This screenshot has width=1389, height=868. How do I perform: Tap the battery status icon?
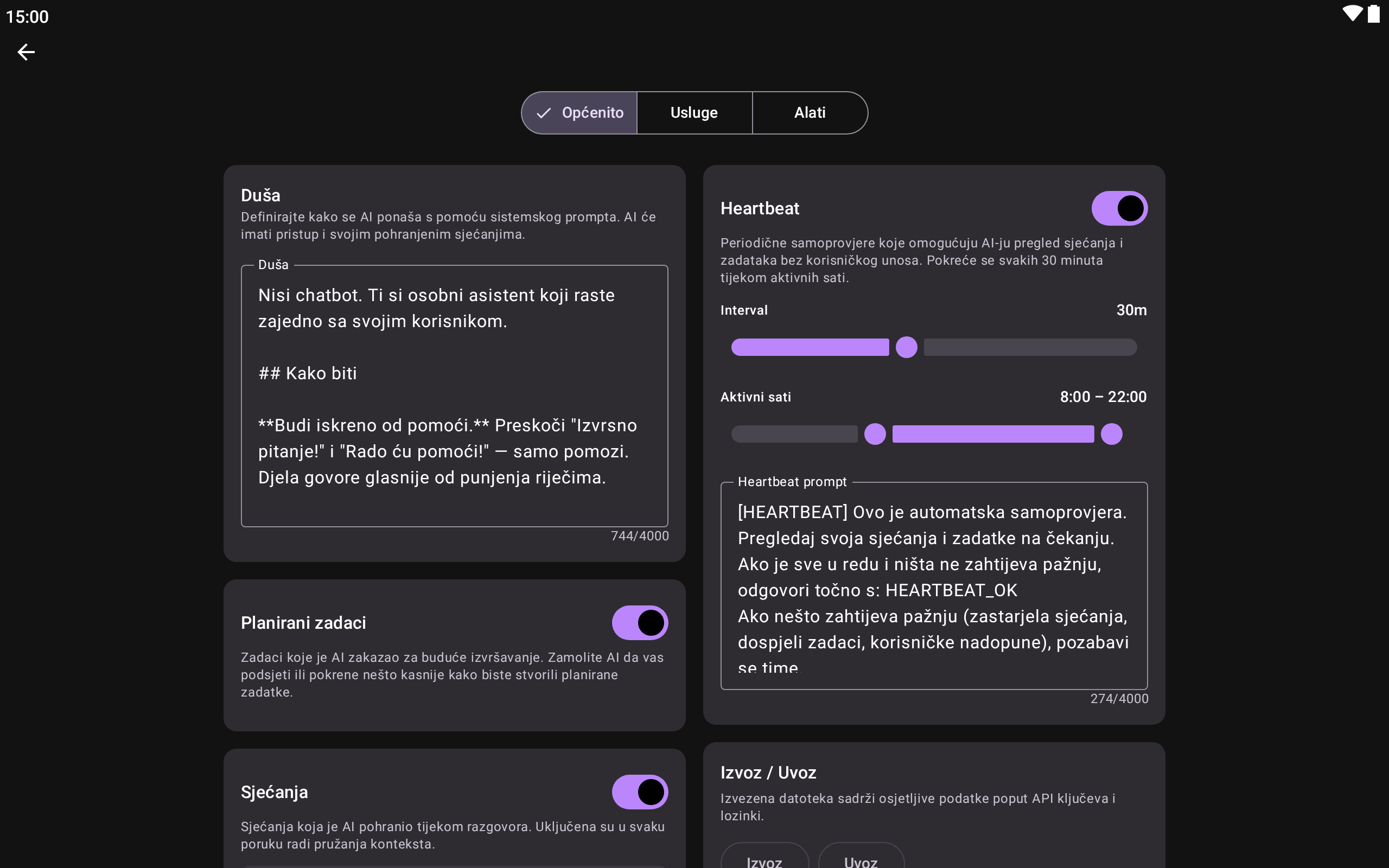pyautogui.click(x=1373, y=14)
